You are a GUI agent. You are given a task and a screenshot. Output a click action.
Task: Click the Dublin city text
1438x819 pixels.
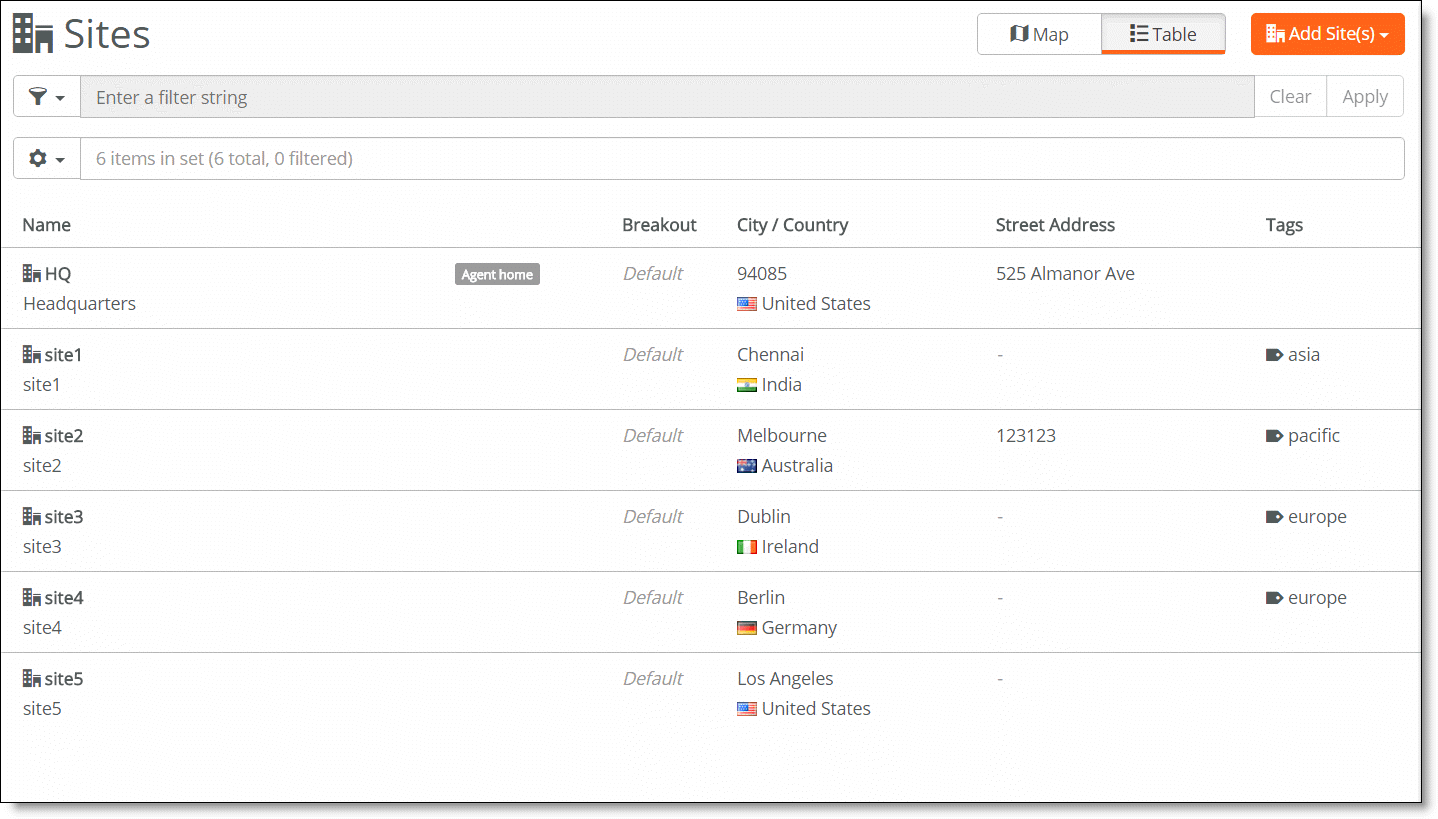[764, 517]
